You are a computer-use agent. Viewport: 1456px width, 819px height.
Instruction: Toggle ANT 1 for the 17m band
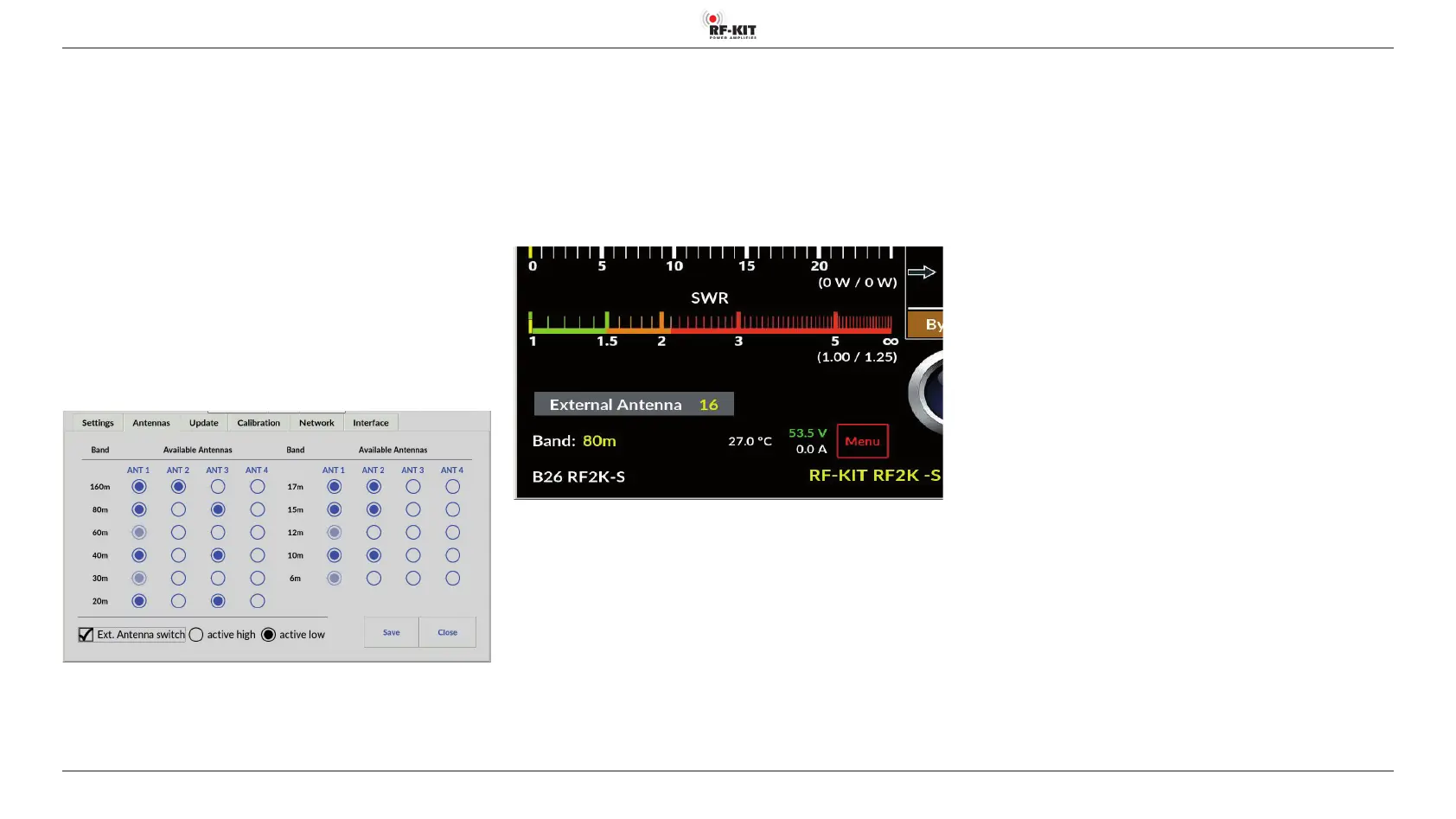(x=335, y=487)
